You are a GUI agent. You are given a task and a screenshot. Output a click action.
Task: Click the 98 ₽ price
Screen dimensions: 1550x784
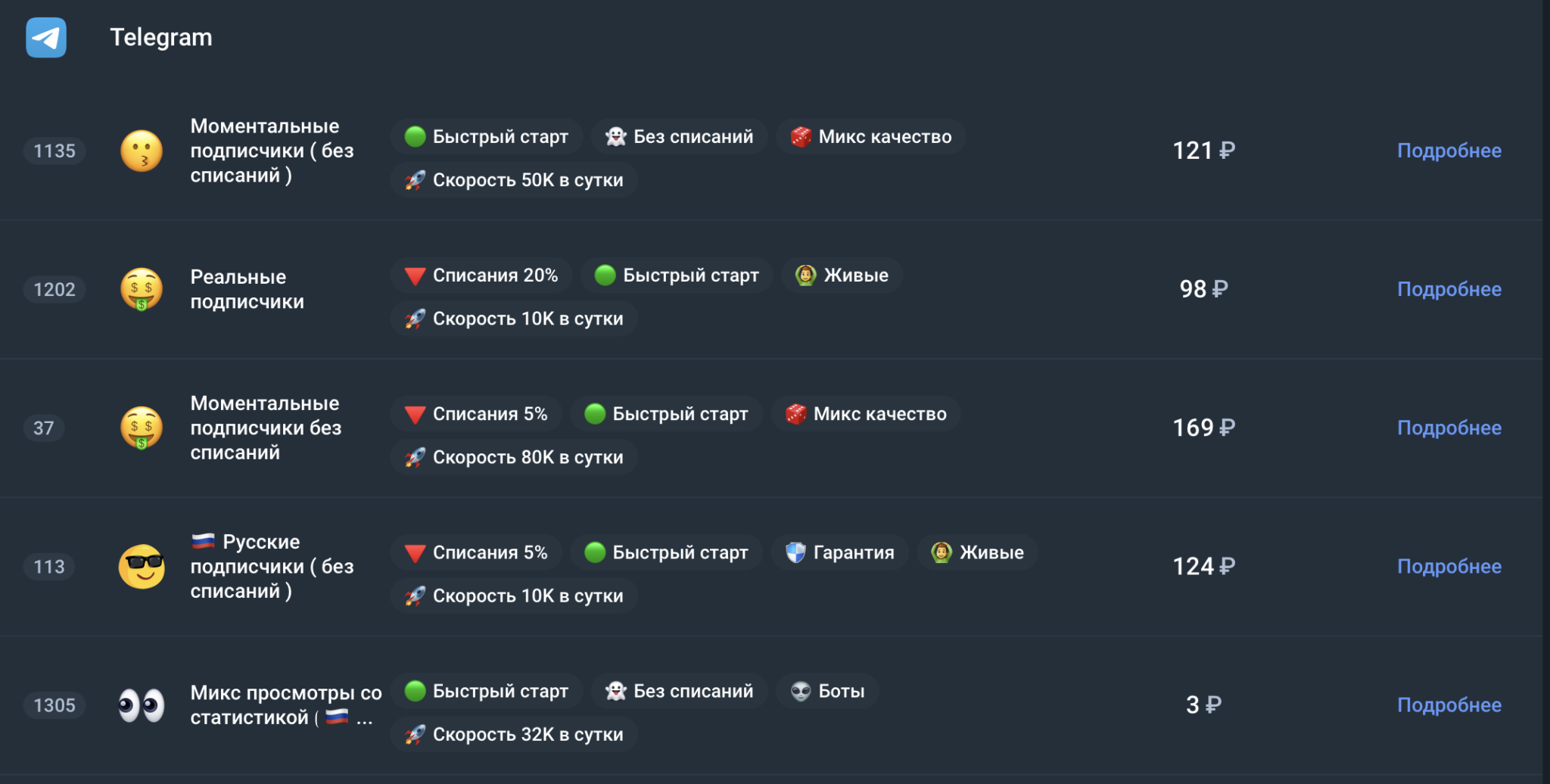click(x=1203, y=289)
